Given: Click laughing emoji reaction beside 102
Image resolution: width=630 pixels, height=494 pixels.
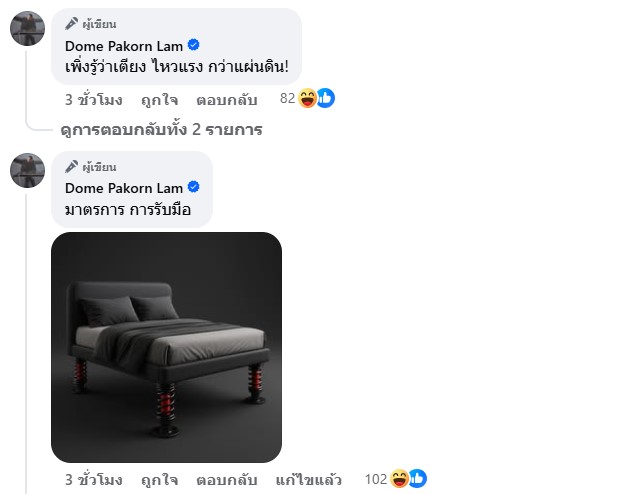Looking at the screenshot, I should pos(399,479).
